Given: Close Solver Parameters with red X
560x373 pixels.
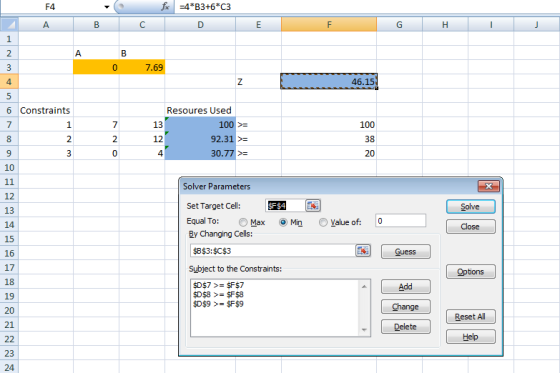Looking at the screenshot, I should click(x=489, y=186).
